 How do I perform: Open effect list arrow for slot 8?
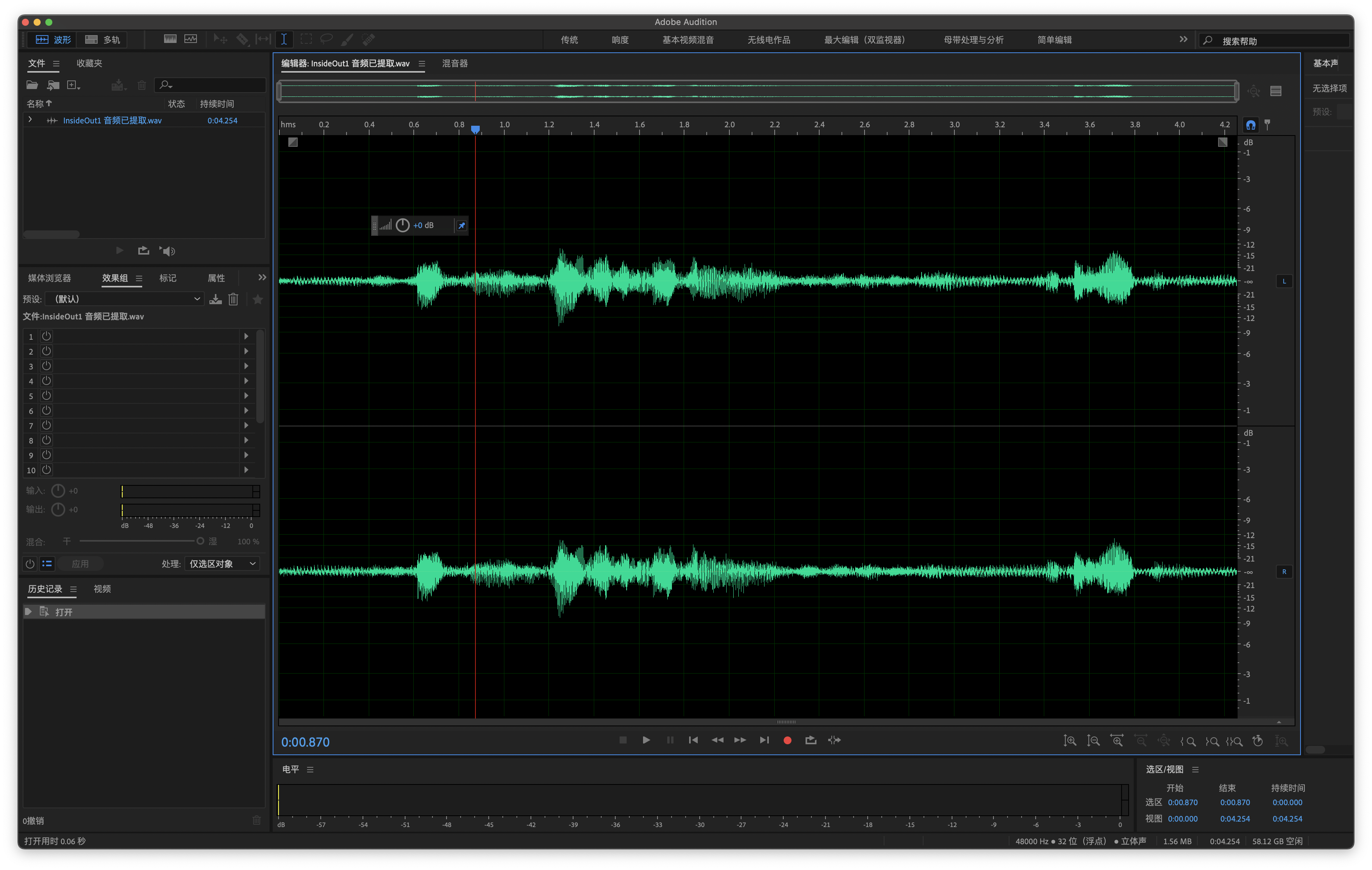click(x=246, y=440)
